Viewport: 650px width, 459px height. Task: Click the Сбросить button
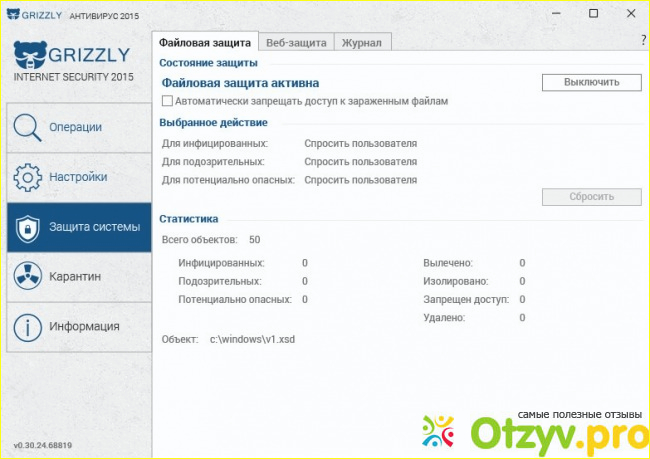point(591,196)
